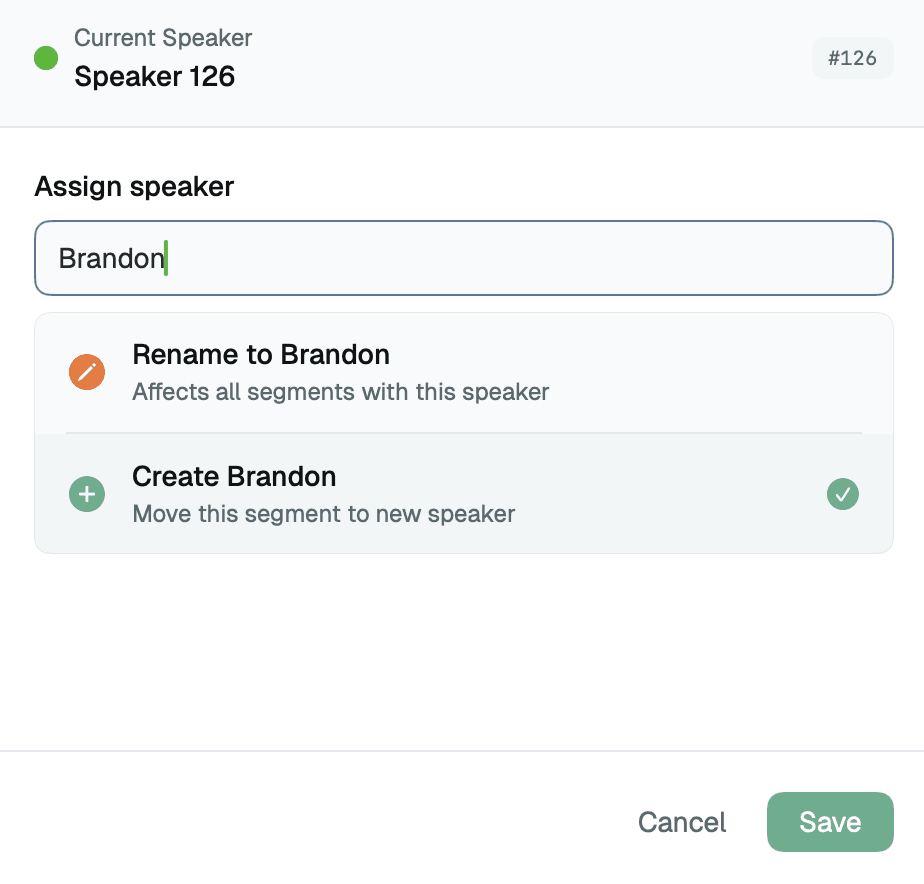
Task: Click the green speaker status dot
Action: (x=45, y=58)
